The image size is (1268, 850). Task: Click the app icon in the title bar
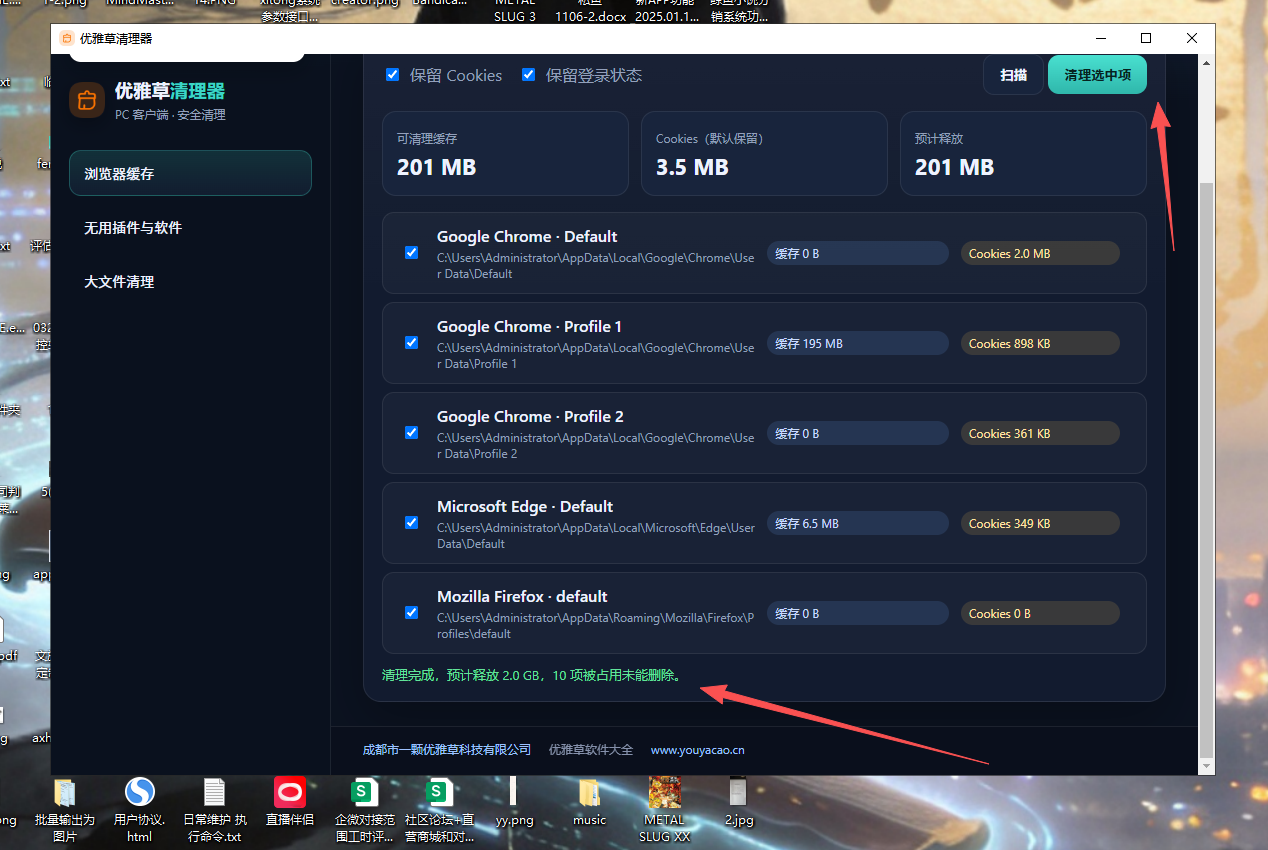coord(67,38)
